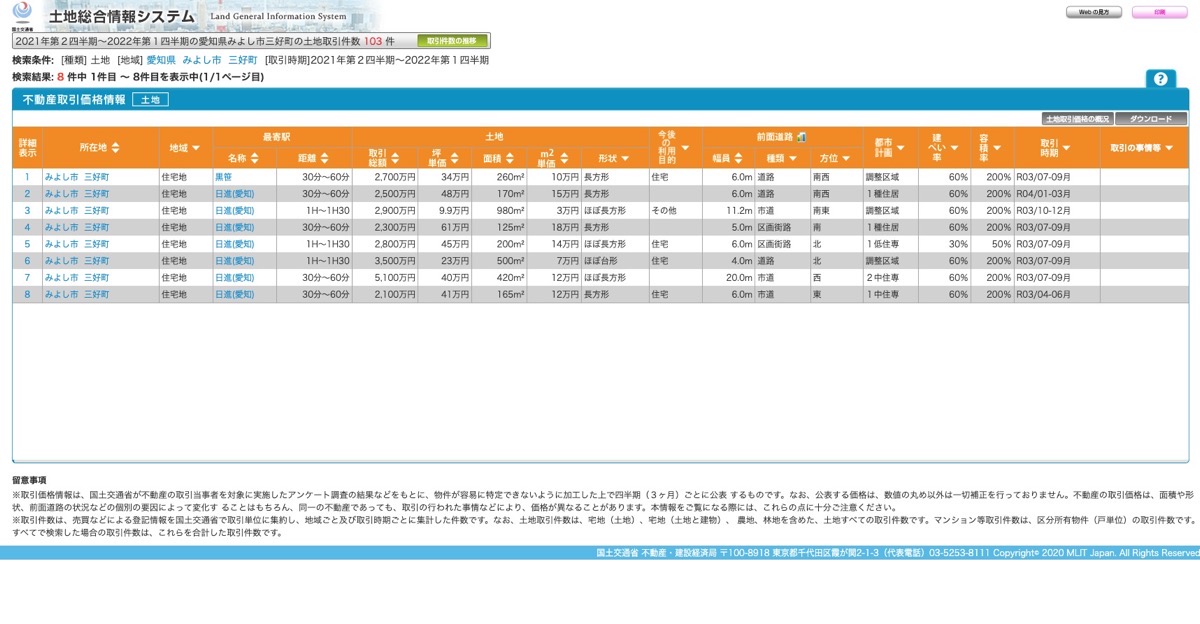Click the pink 印刷 print button

point(1158,12)
